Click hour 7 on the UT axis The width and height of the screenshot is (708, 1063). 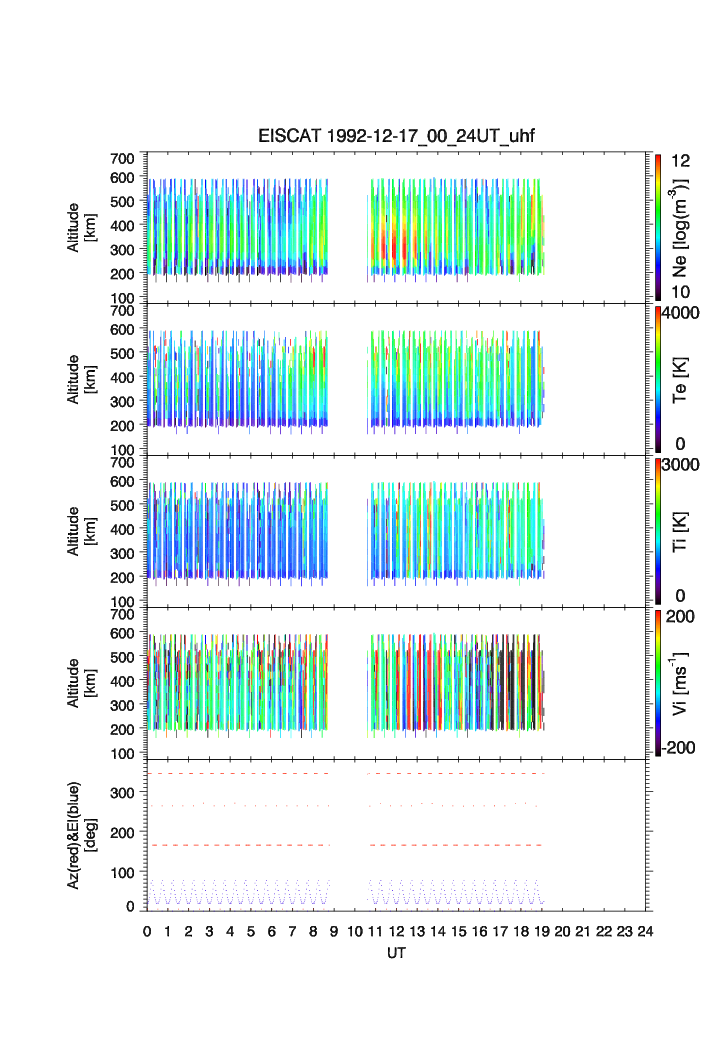292,931
